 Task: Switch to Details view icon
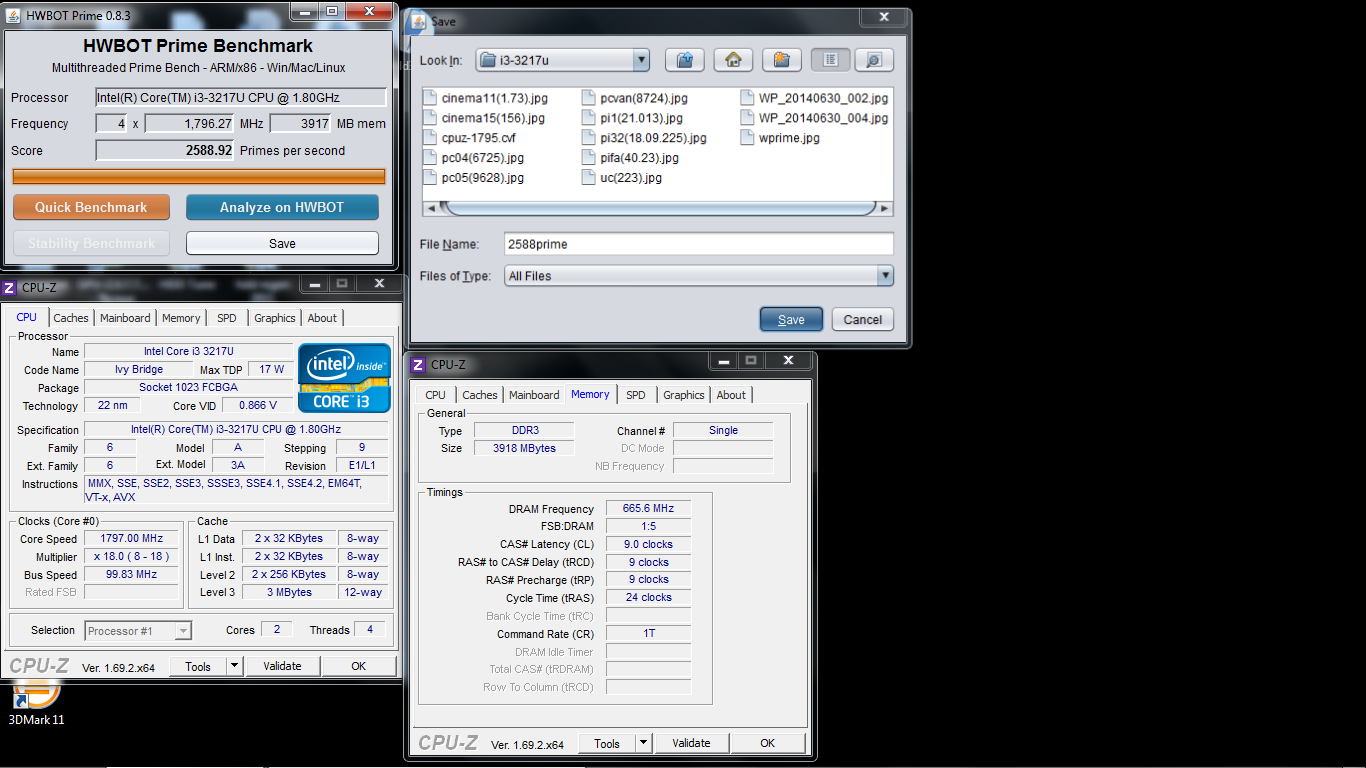click(873, 60)
